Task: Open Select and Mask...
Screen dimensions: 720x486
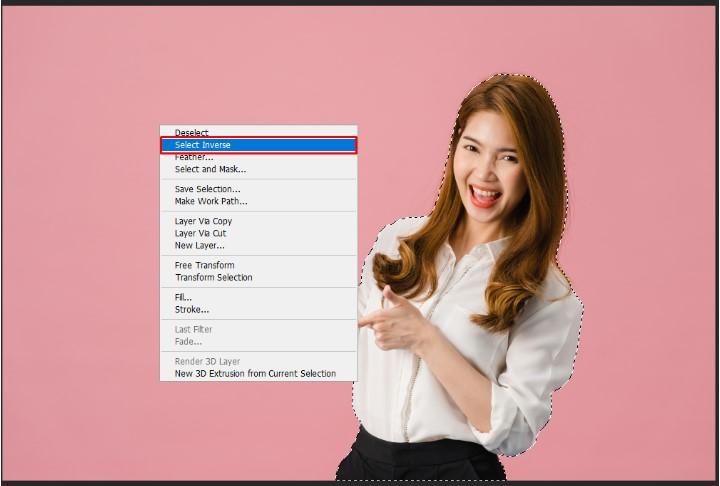Action: [258, 169]
